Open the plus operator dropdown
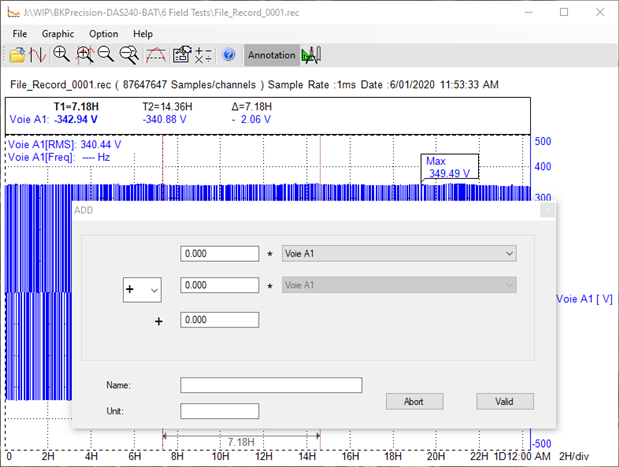619x467 pixels. point(141,289)
